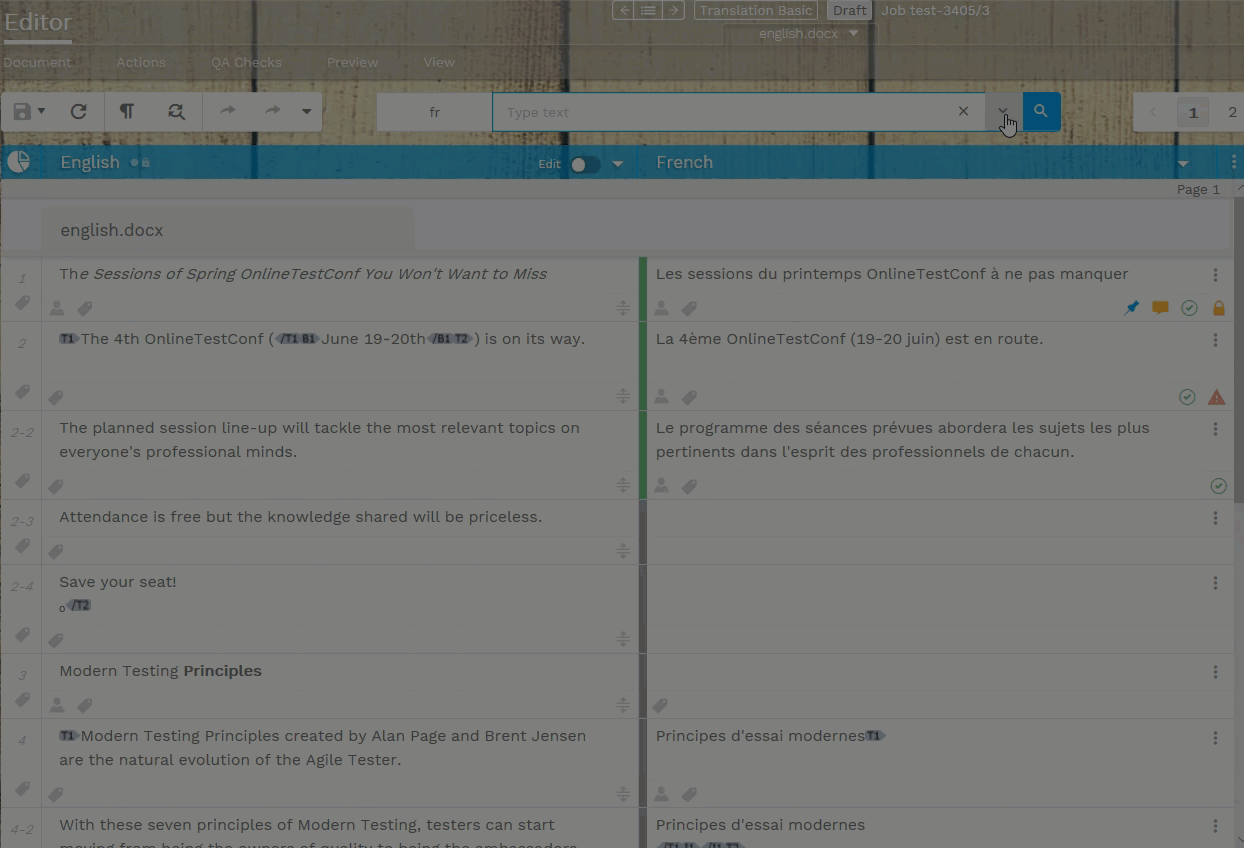Click the red warning triangle on segment 2

click(1216, 397)
